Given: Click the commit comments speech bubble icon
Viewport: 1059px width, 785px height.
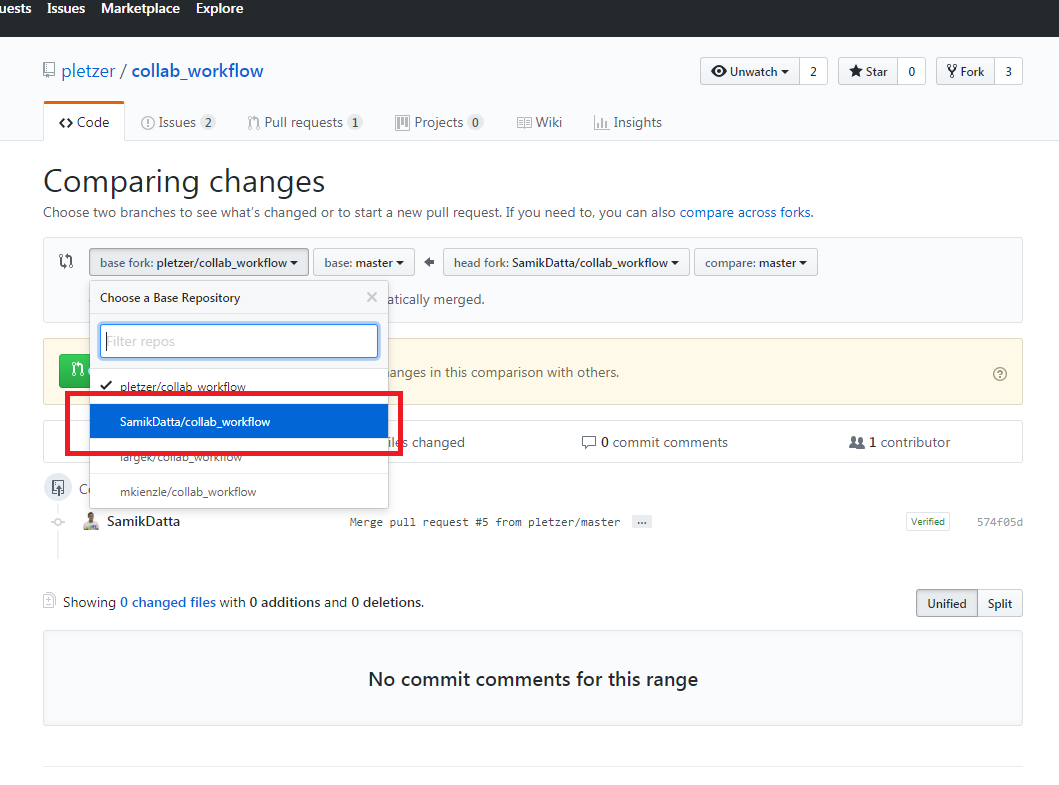Looking at the screenshot, I should (588, 442).
